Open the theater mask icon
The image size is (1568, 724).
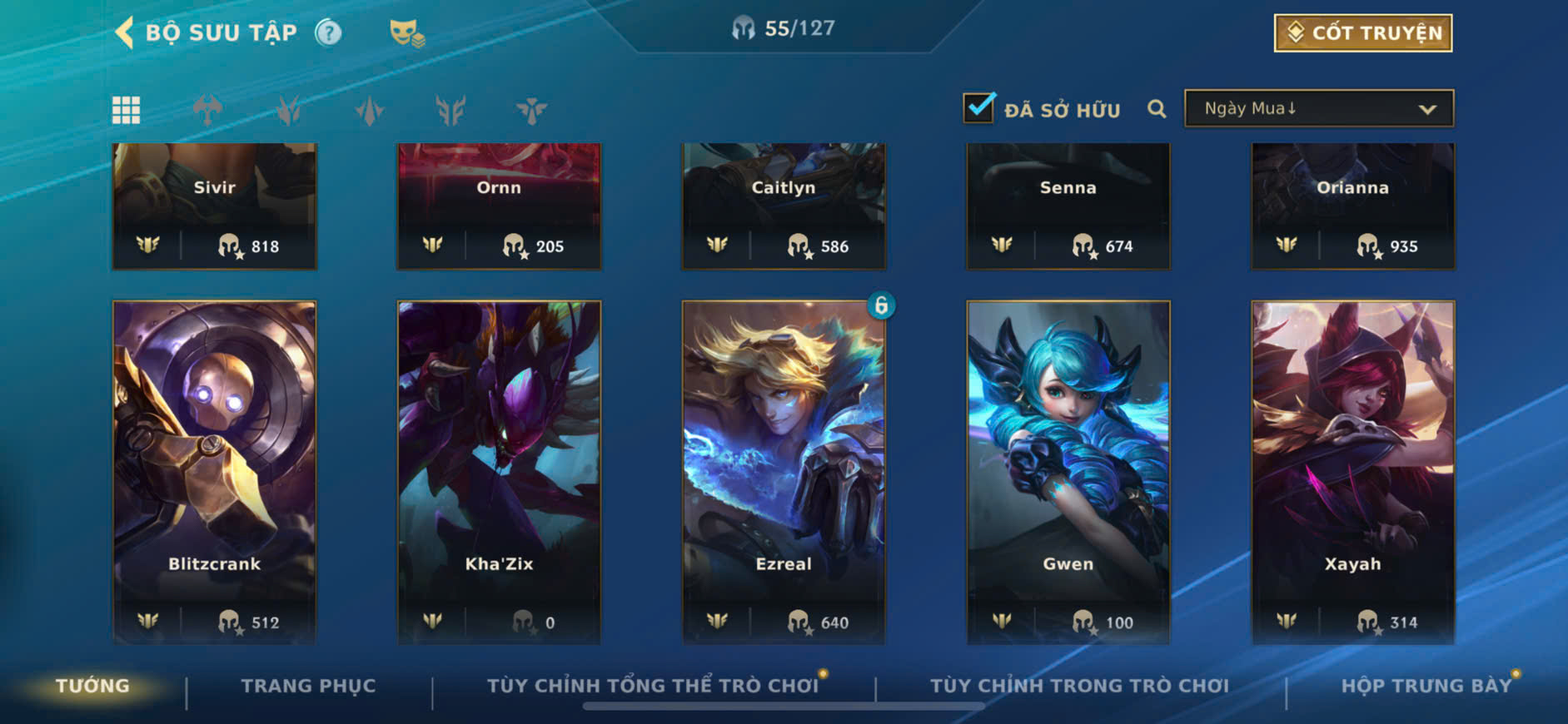[406, 32]
